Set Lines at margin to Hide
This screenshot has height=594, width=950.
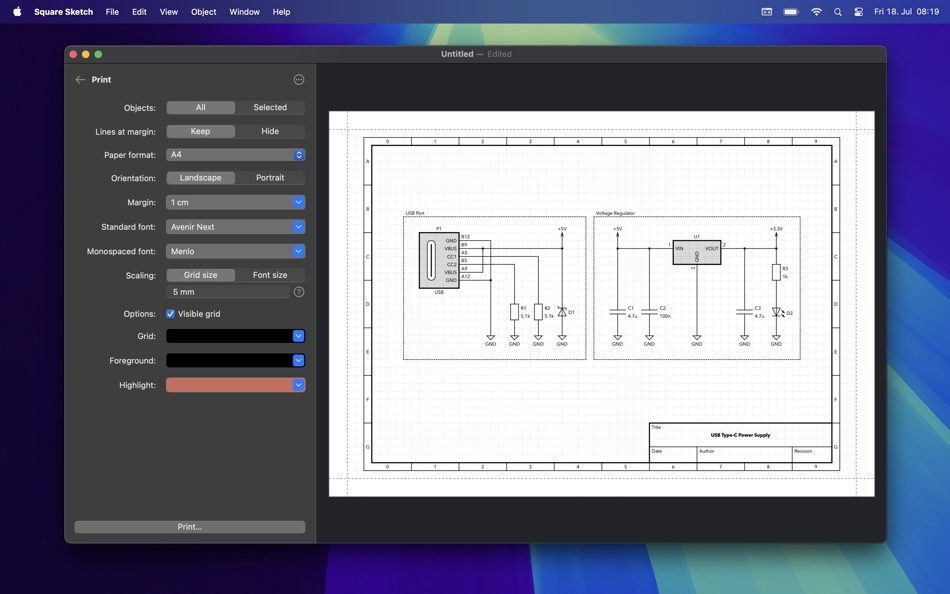click(270, 131)
